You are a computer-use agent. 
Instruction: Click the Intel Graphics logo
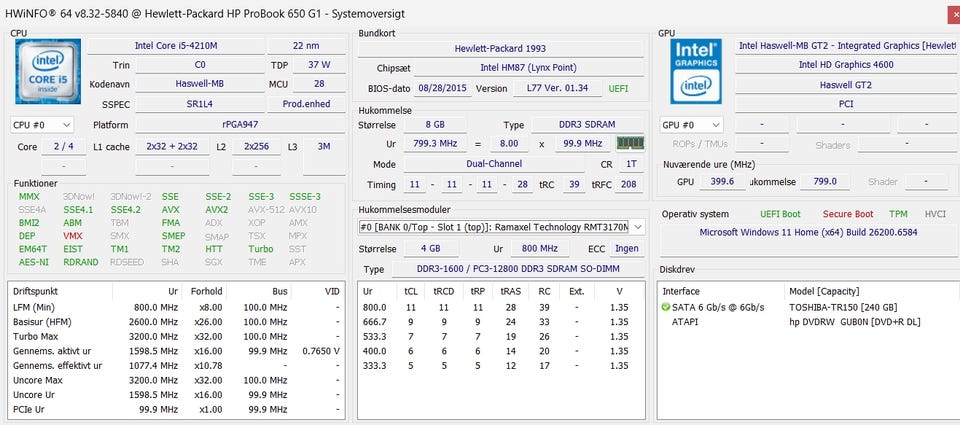click(x=695, y=71)
